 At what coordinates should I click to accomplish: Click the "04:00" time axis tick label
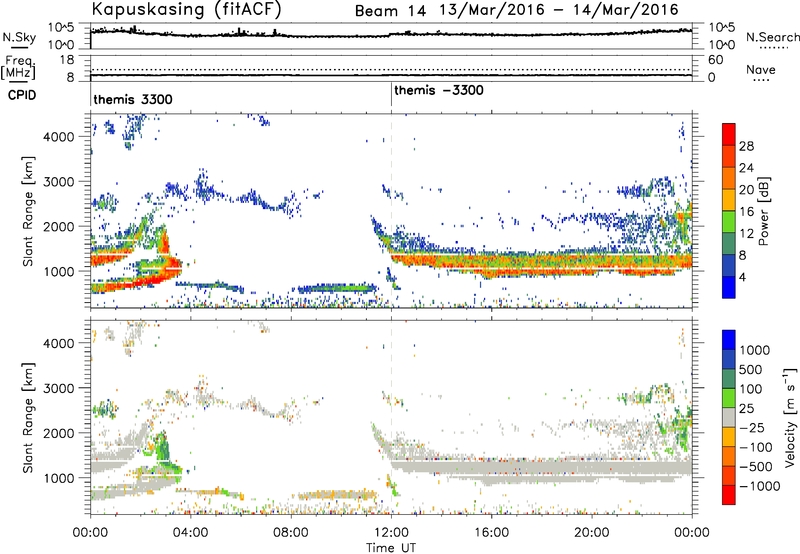pos(190,533)
